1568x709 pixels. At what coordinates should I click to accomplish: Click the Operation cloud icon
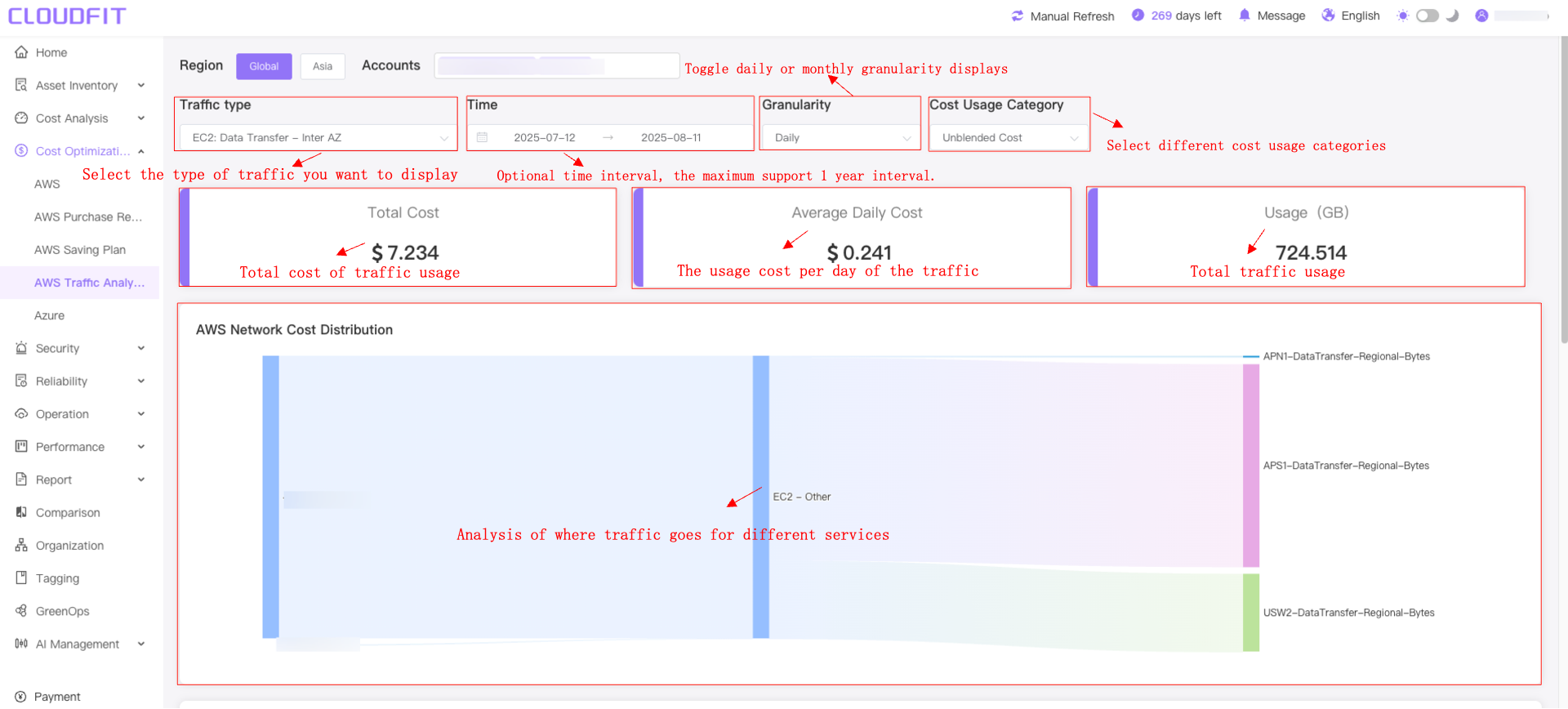tap(21, 414)
